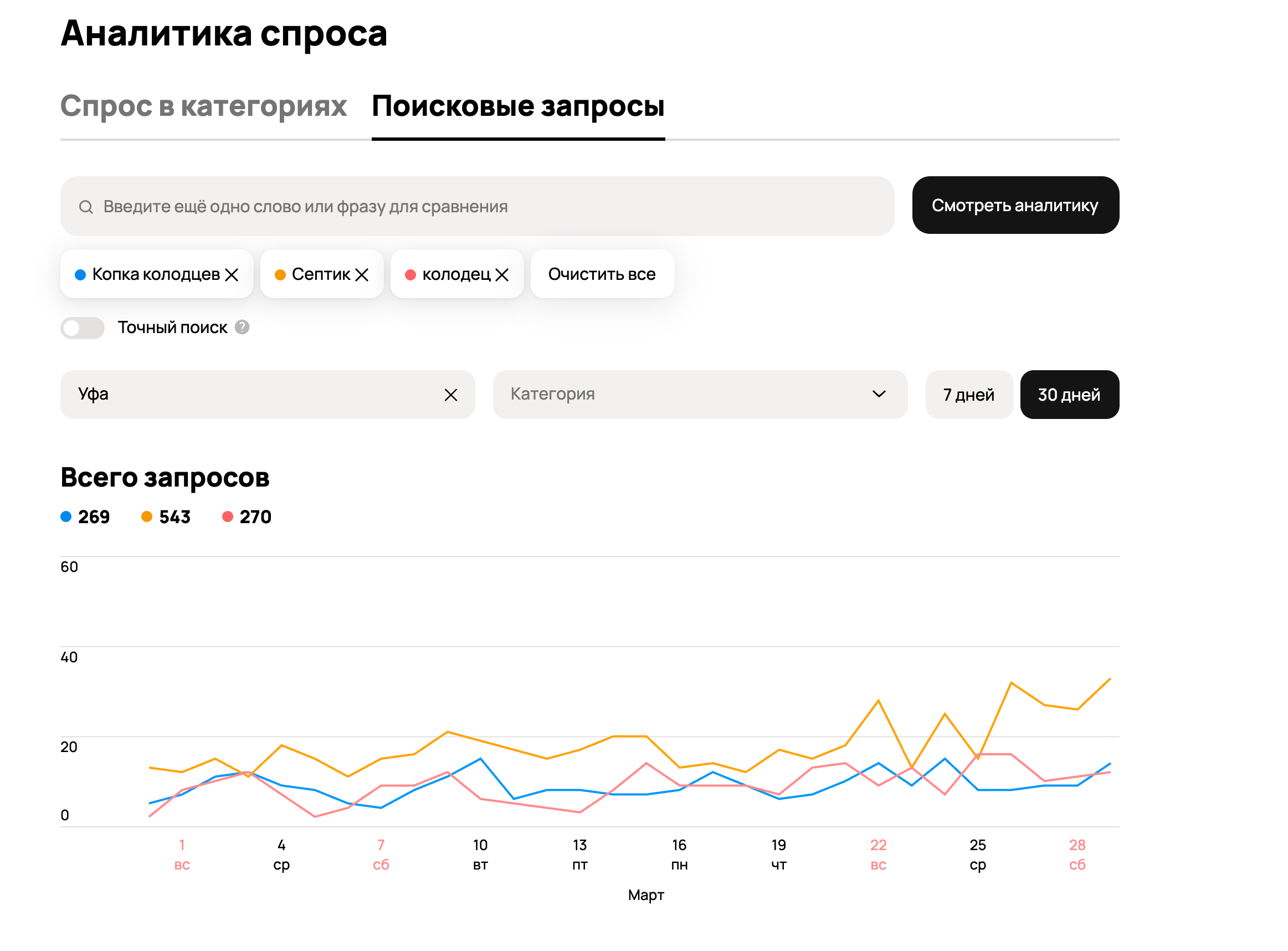Remove the колодец tag

(502, 274)
